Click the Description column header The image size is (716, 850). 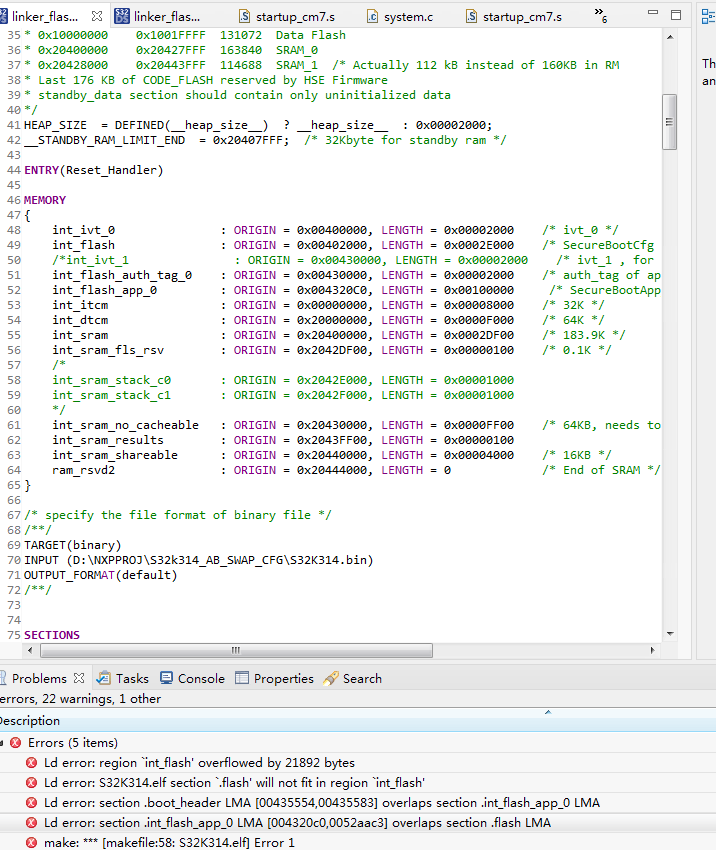pos(358,721)
